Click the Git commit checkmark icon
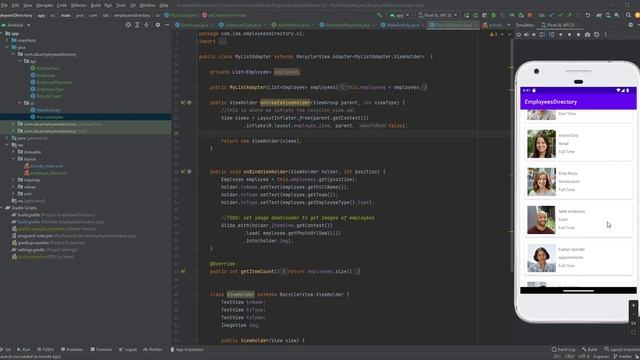 pyautogui.click(x=560, y=15)
